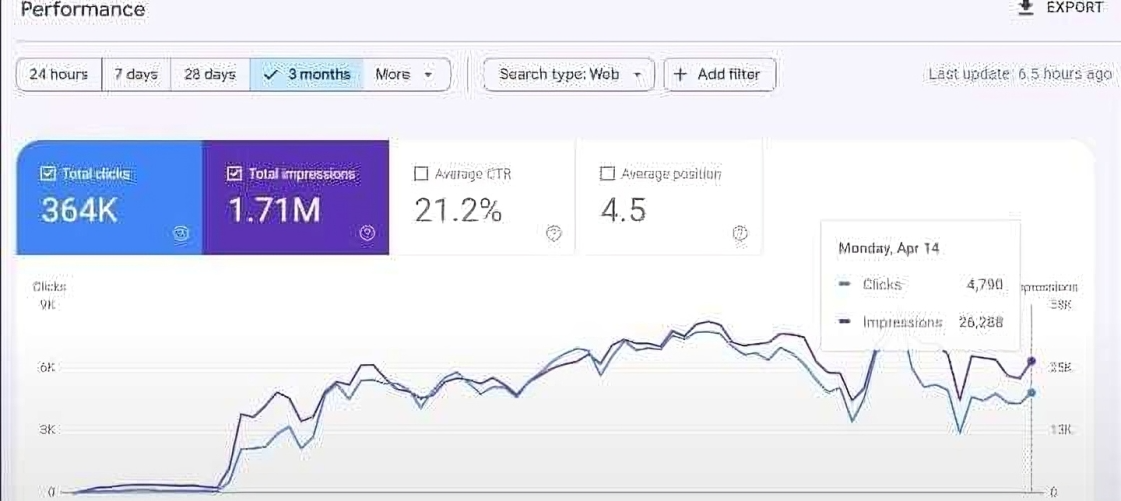
Task: Select the 24 hours date range
Action: coord(59,74)
